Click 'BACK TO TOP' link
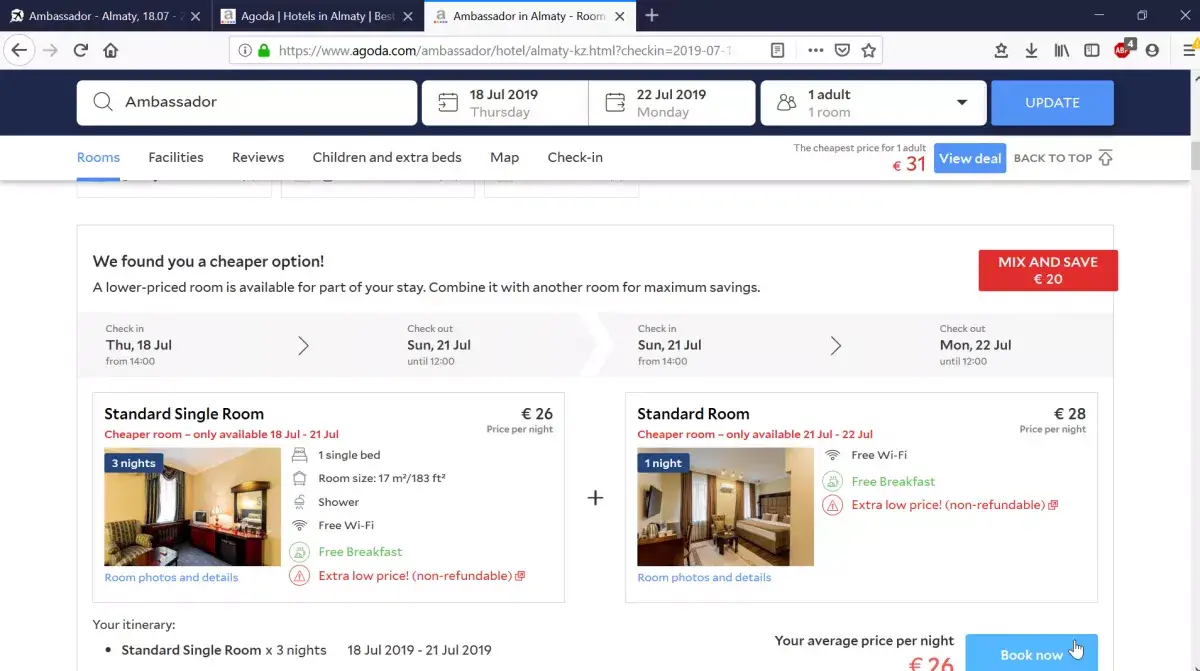Image resolution: width=1200 pixels, height=671 pixels. pyautogui.click(x=1063, y=158)
